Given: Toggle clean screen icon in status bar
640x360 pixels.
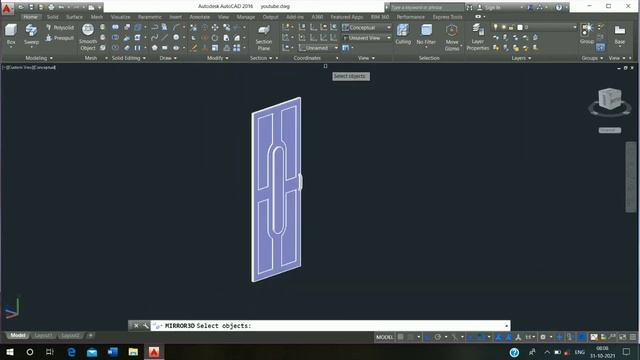Looking at the screenshot, I should (622, 337).
